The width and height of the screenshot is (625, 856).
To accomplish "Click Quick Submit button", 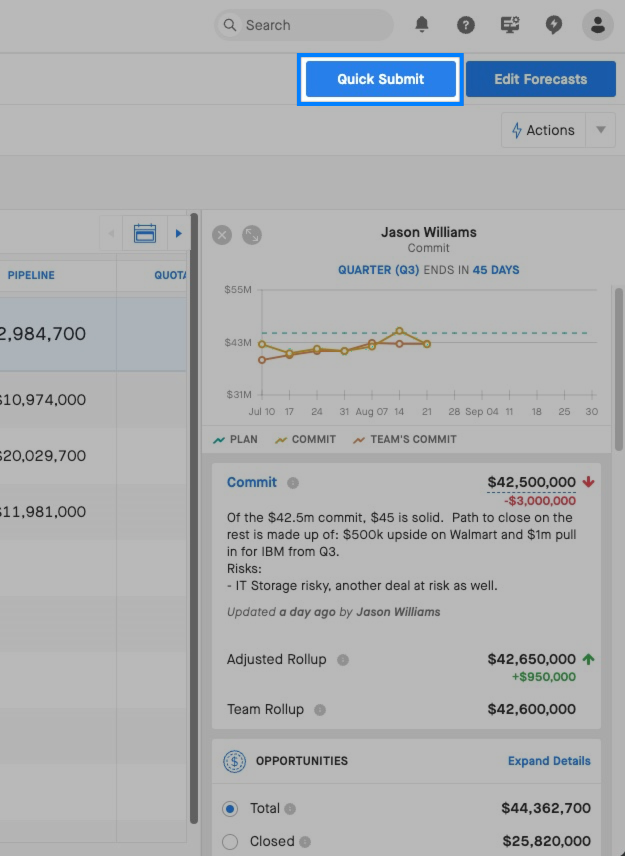I will (x=380, y=79).
